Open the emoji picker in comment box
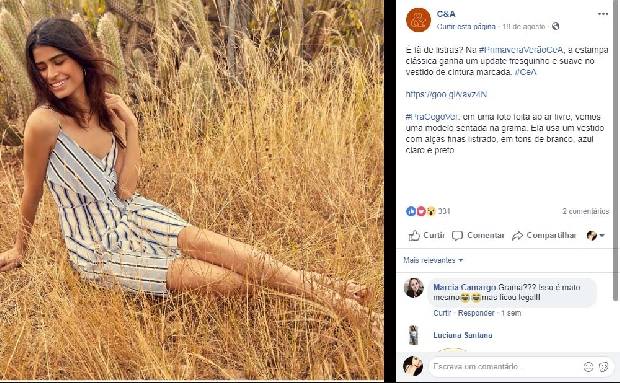The height and width of the screenshot is (383, 620). [588, 367]
